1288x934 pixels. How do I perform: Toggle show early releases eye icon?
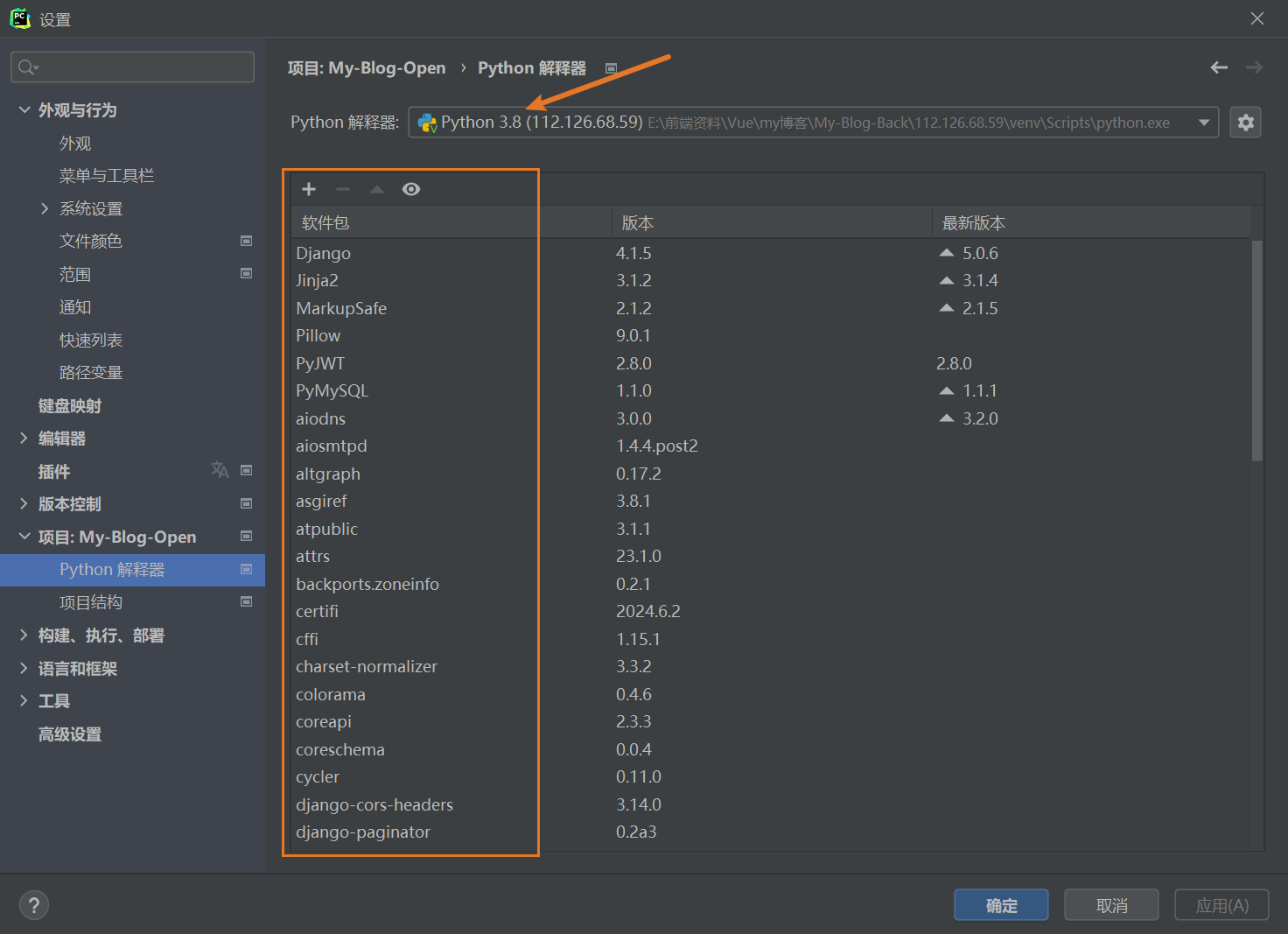[411, 189]
